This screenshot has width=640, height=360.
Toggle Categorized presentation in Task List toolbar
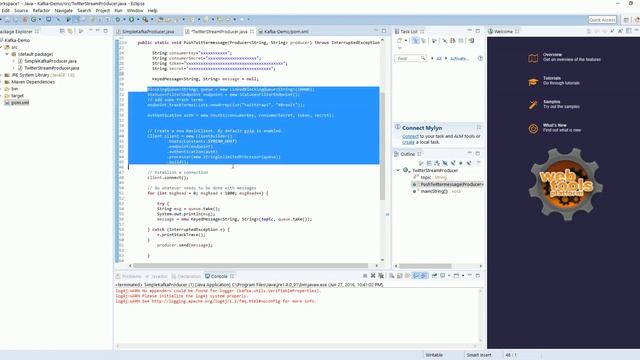coord(415,40)
